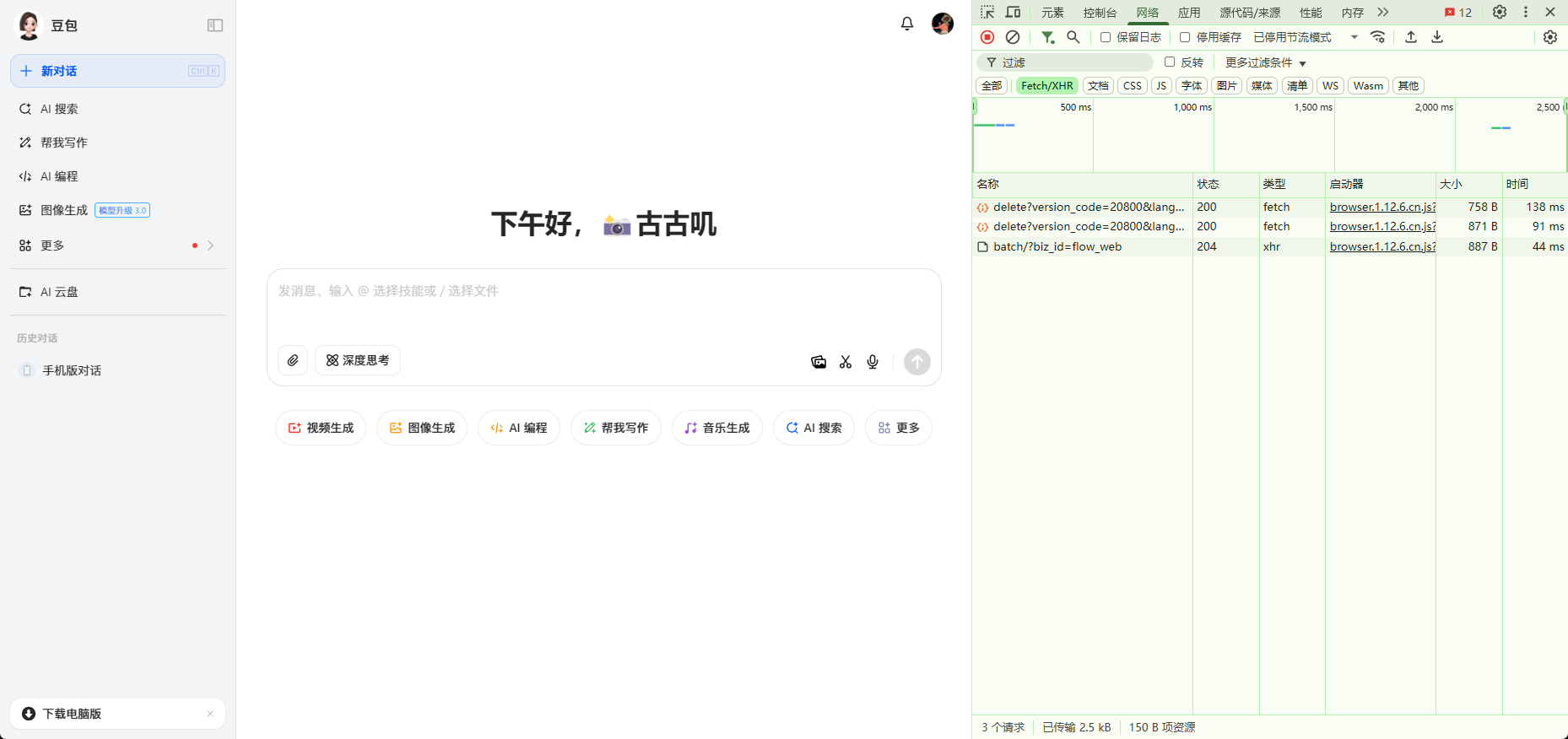Image resolution: width=1568 pixels, height=739 pixels.
Task: Collapse the Doubao sidebar panel icon
Action: coord(215,25)
